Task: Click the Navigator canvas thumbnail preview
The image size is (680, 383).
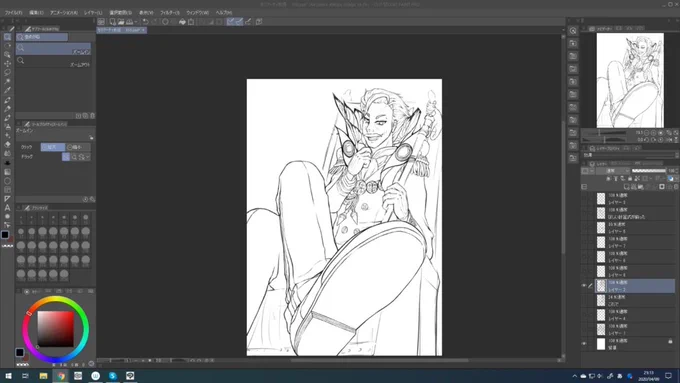Action: point(630,80)
